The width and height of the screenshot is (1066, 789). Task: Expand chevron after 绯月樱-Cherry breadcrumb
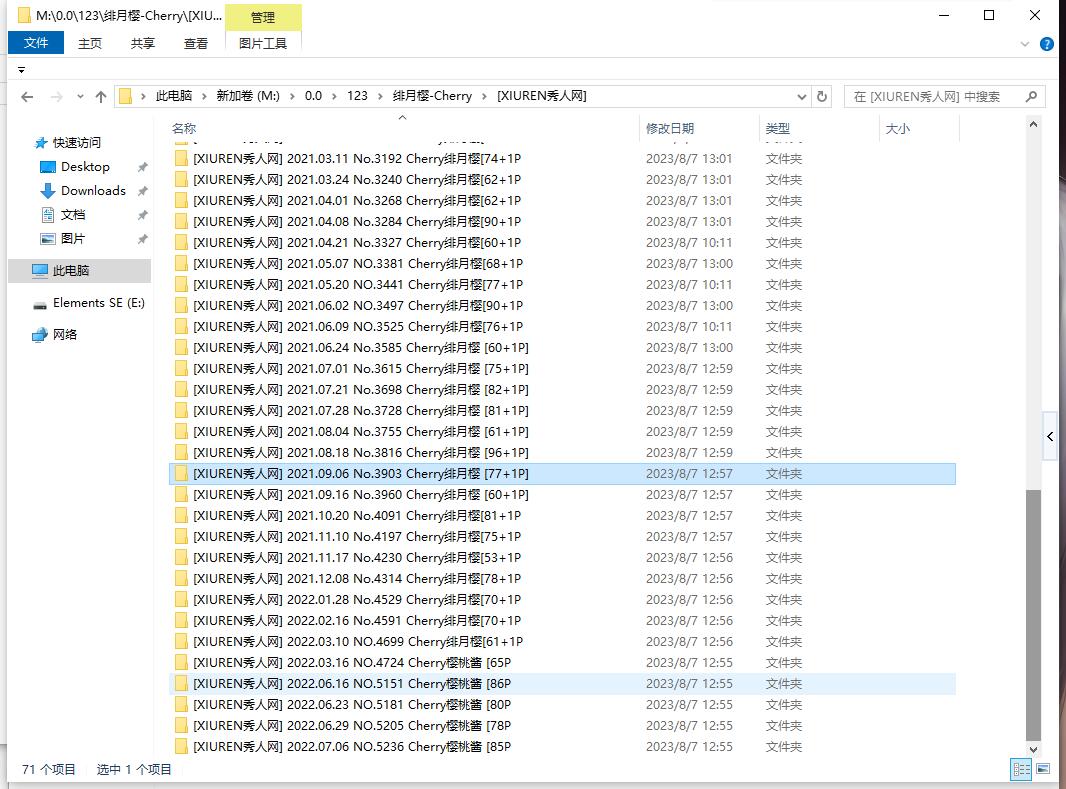(x=484, y=97)
